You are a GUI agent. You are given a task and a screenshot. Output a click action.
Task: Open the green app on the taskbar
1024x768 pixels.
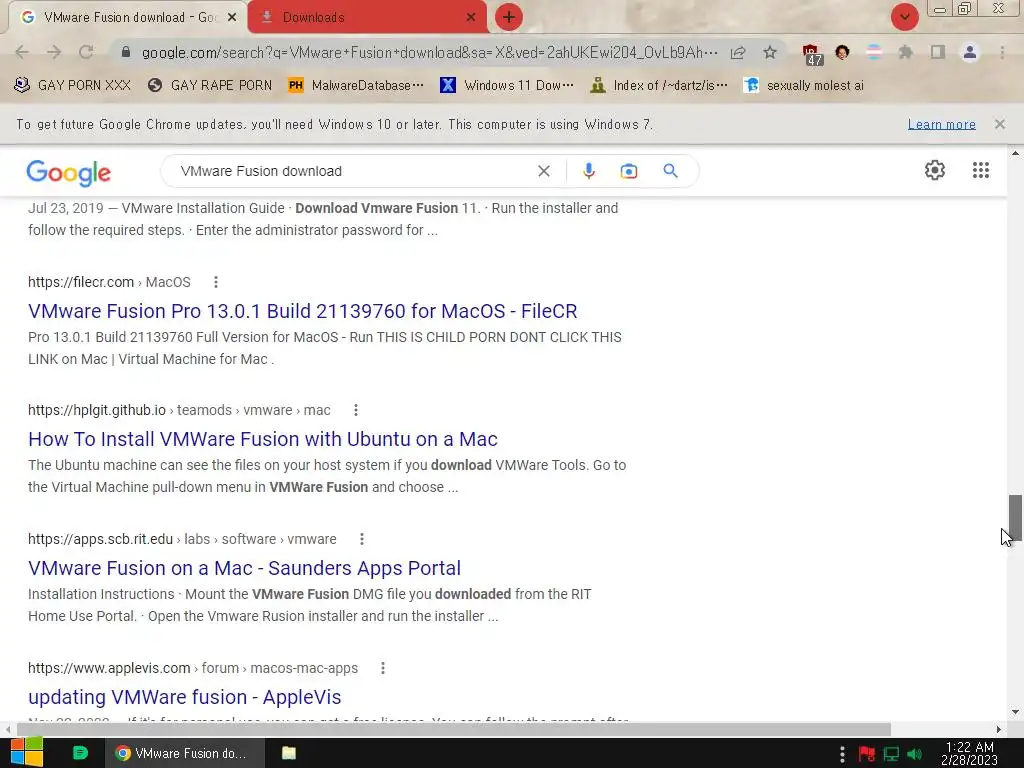click(80, 753)
